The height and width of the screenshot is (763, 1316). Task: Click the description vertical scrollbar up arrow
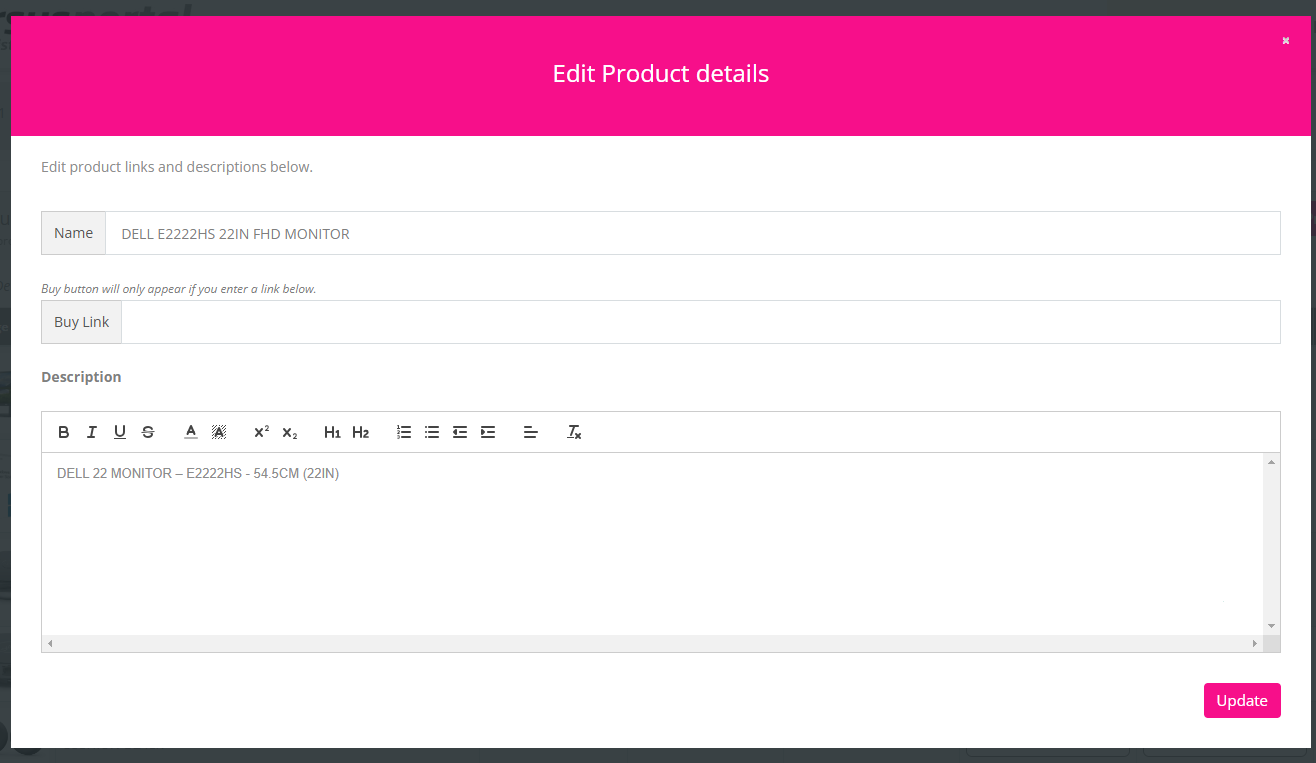pos(1272,462)
